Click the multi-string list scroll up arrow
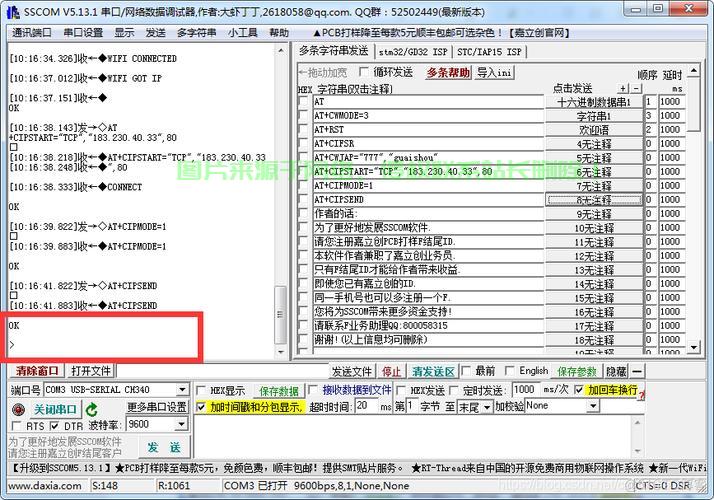This screenshot has width=714, height=500. click(693, 70)
